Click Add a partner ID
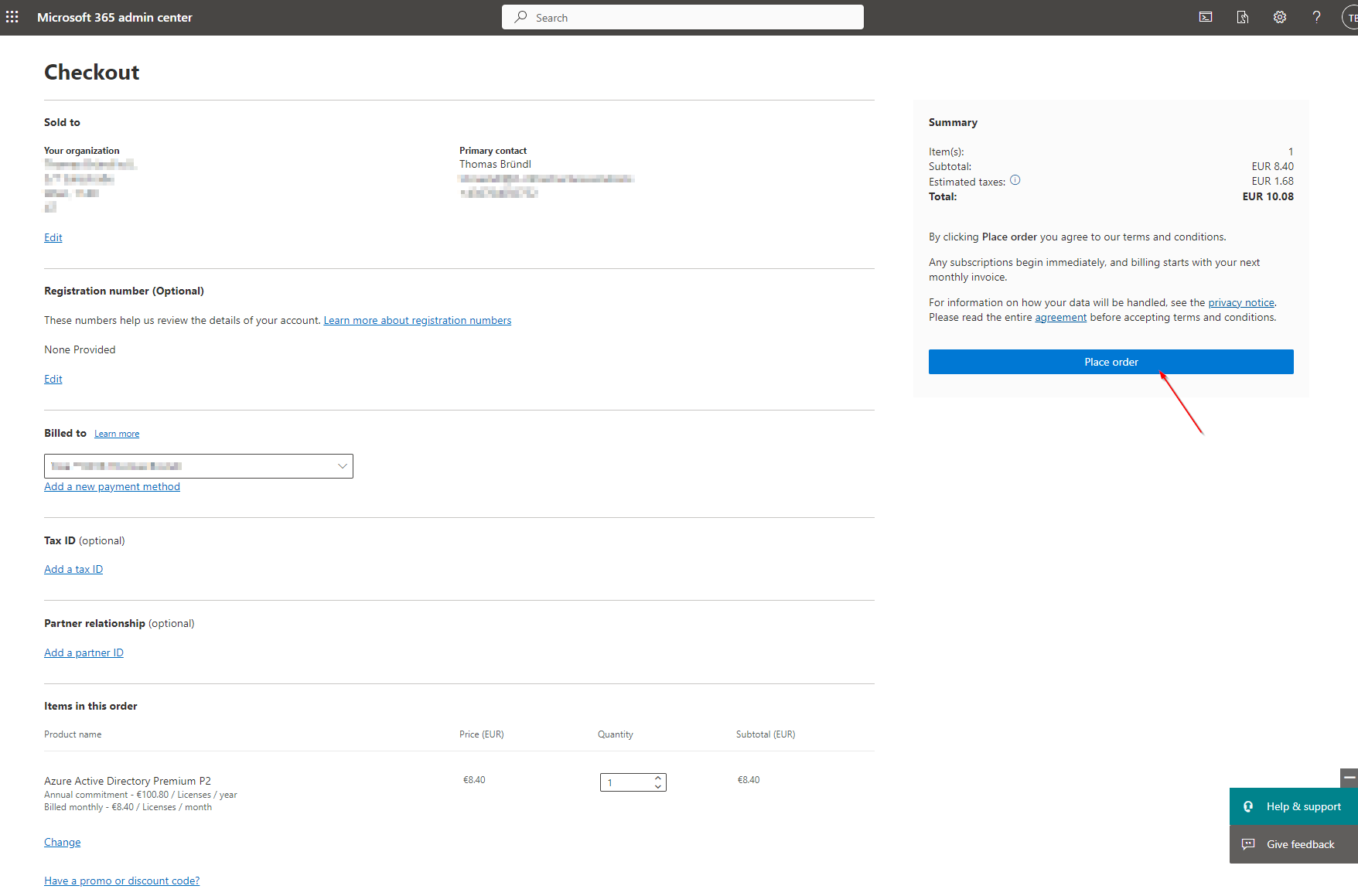The image size is (1358, 896). click(84, 652)
